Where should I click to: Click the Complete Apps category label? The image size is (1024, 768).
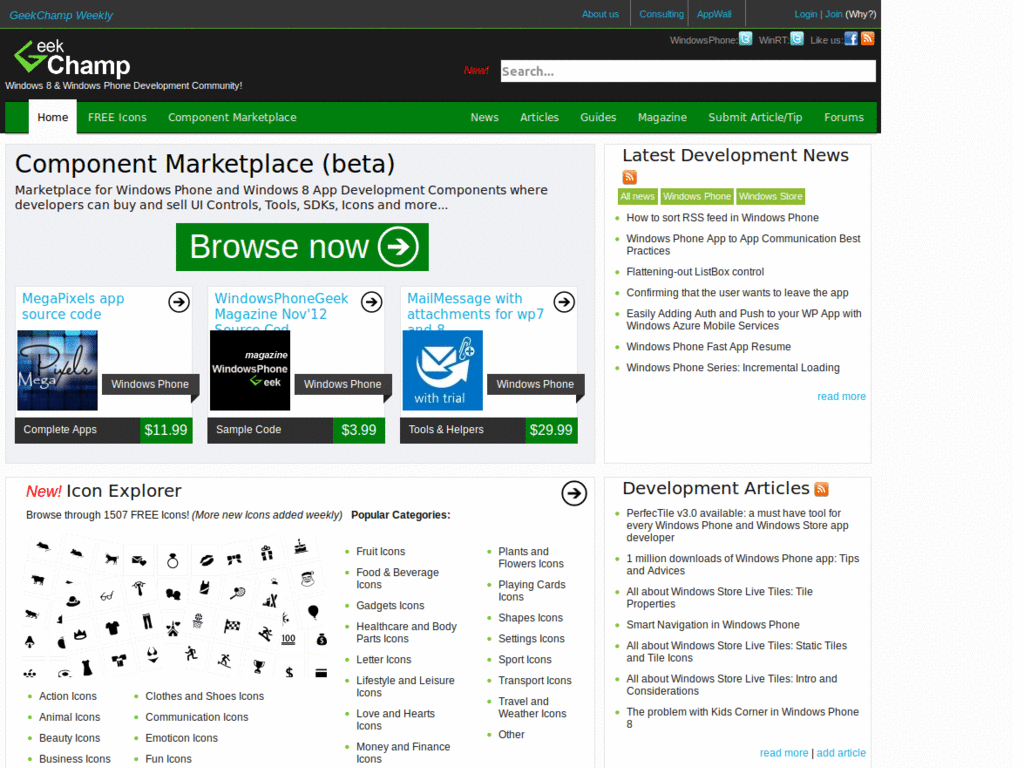[60, 430]
